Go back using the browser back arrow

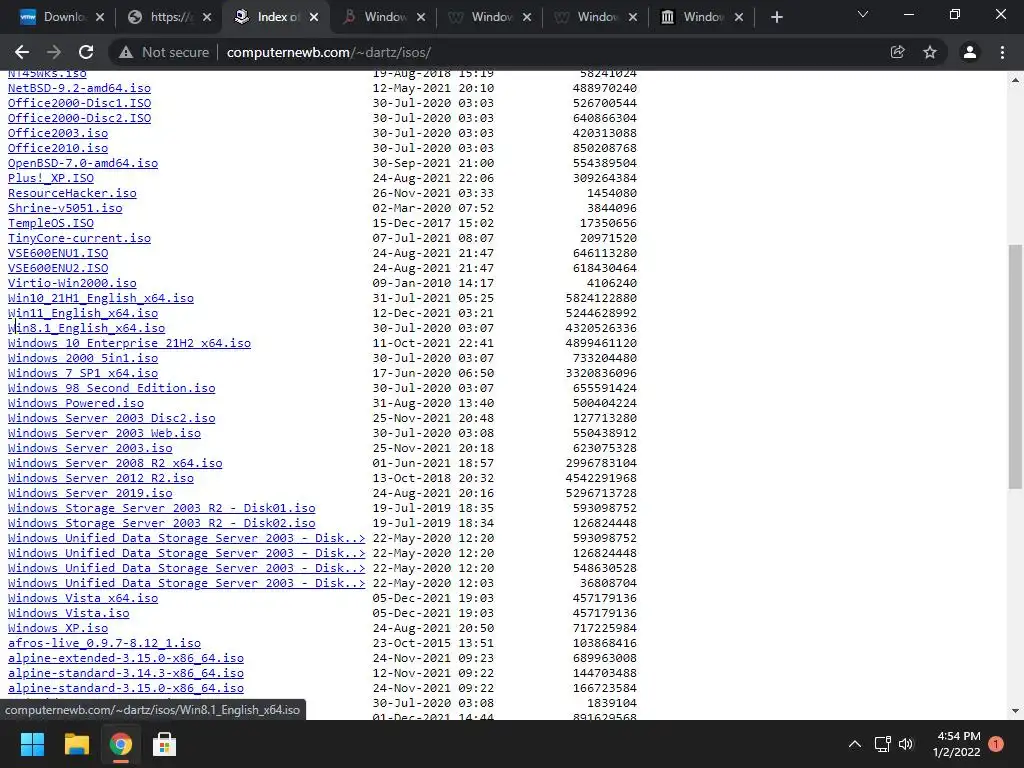point(22,52)
